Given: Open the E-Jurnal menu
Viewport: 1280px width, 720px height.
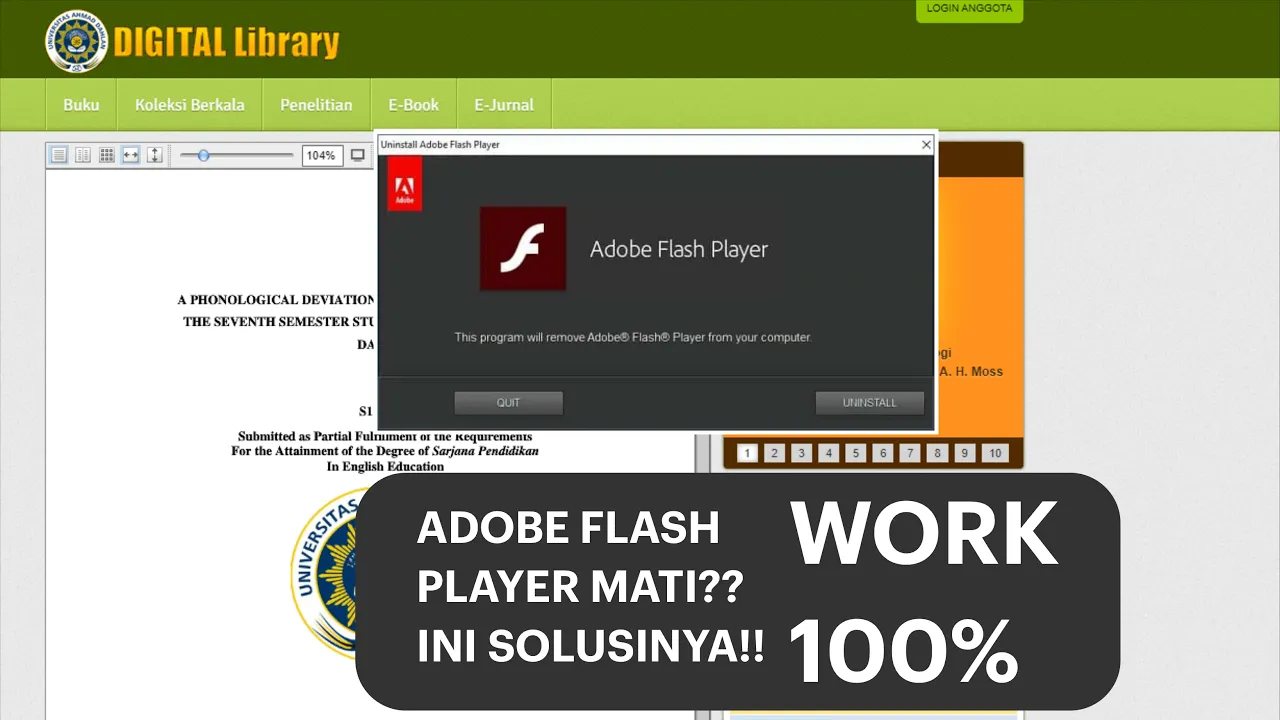Looking at the screenshot, I should [504, 105].
